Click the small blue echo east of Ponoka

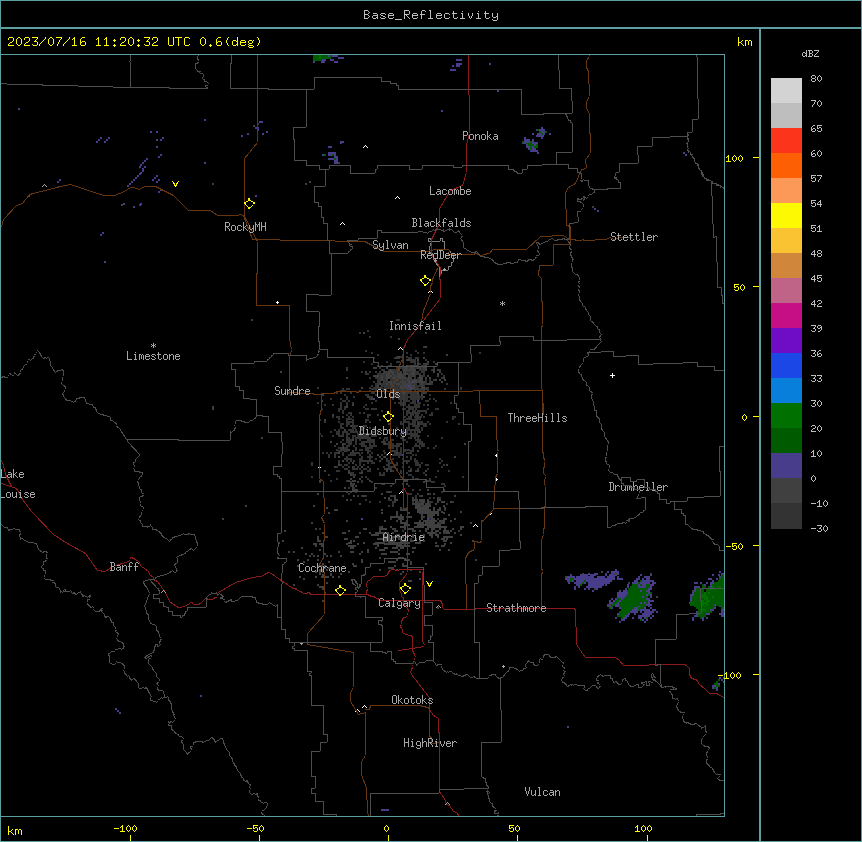[x=535, y=140]
